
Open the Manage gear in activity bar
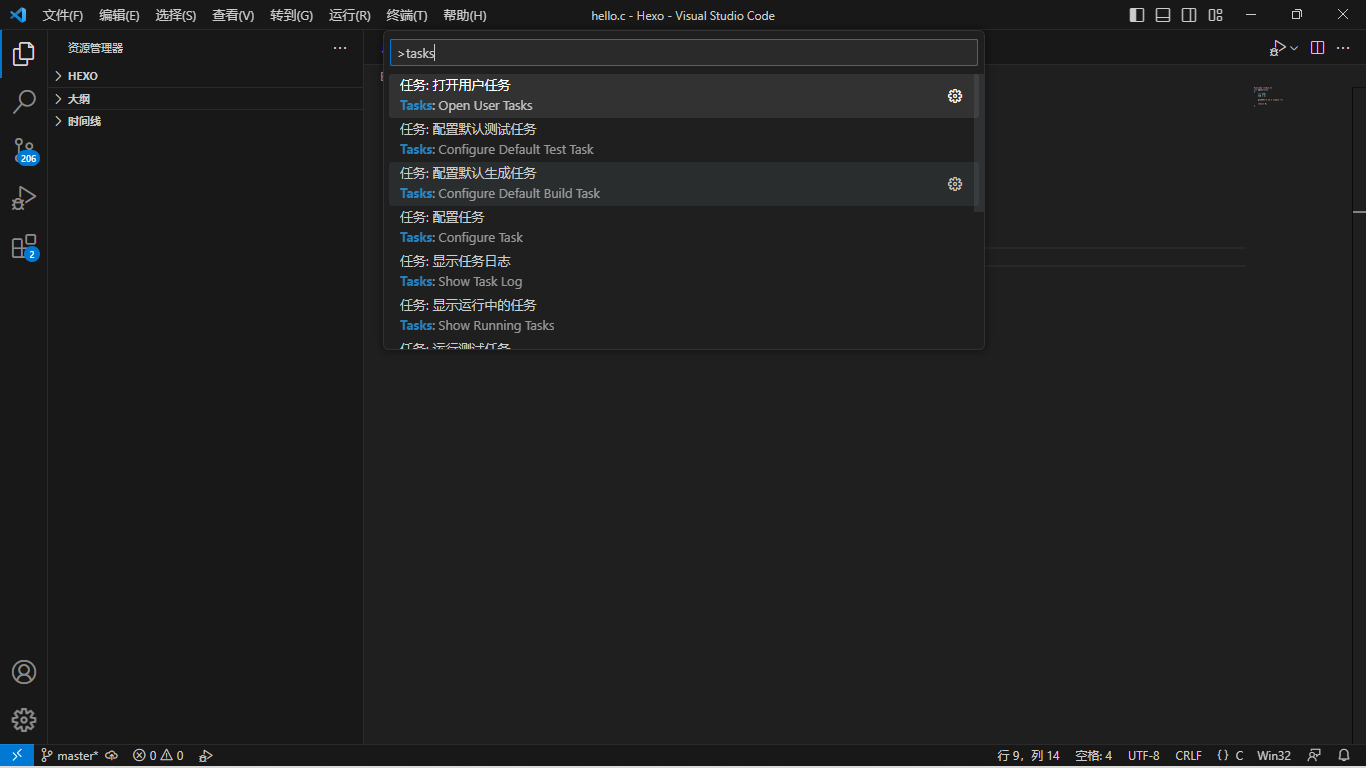tap(24, 720)
